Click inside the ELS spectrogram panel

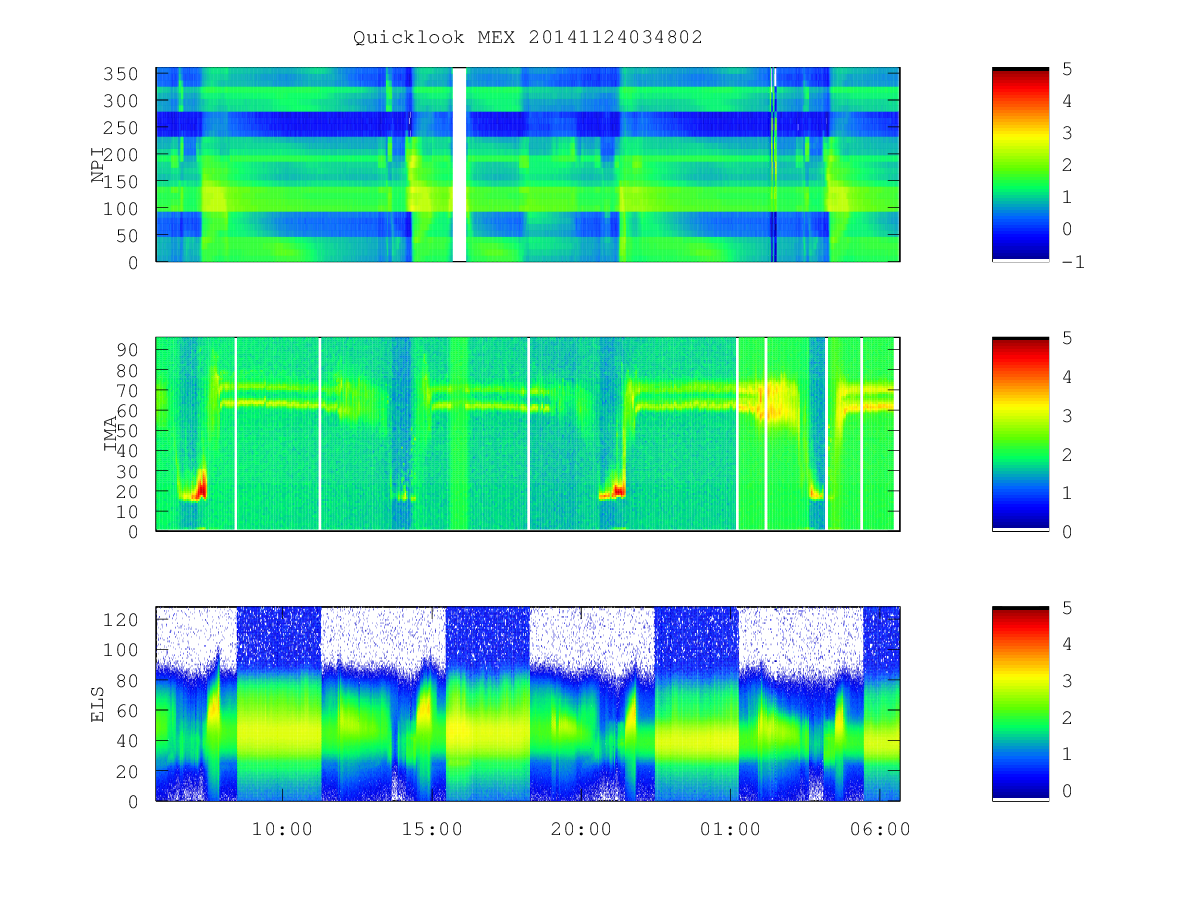(x=528, y=703)
